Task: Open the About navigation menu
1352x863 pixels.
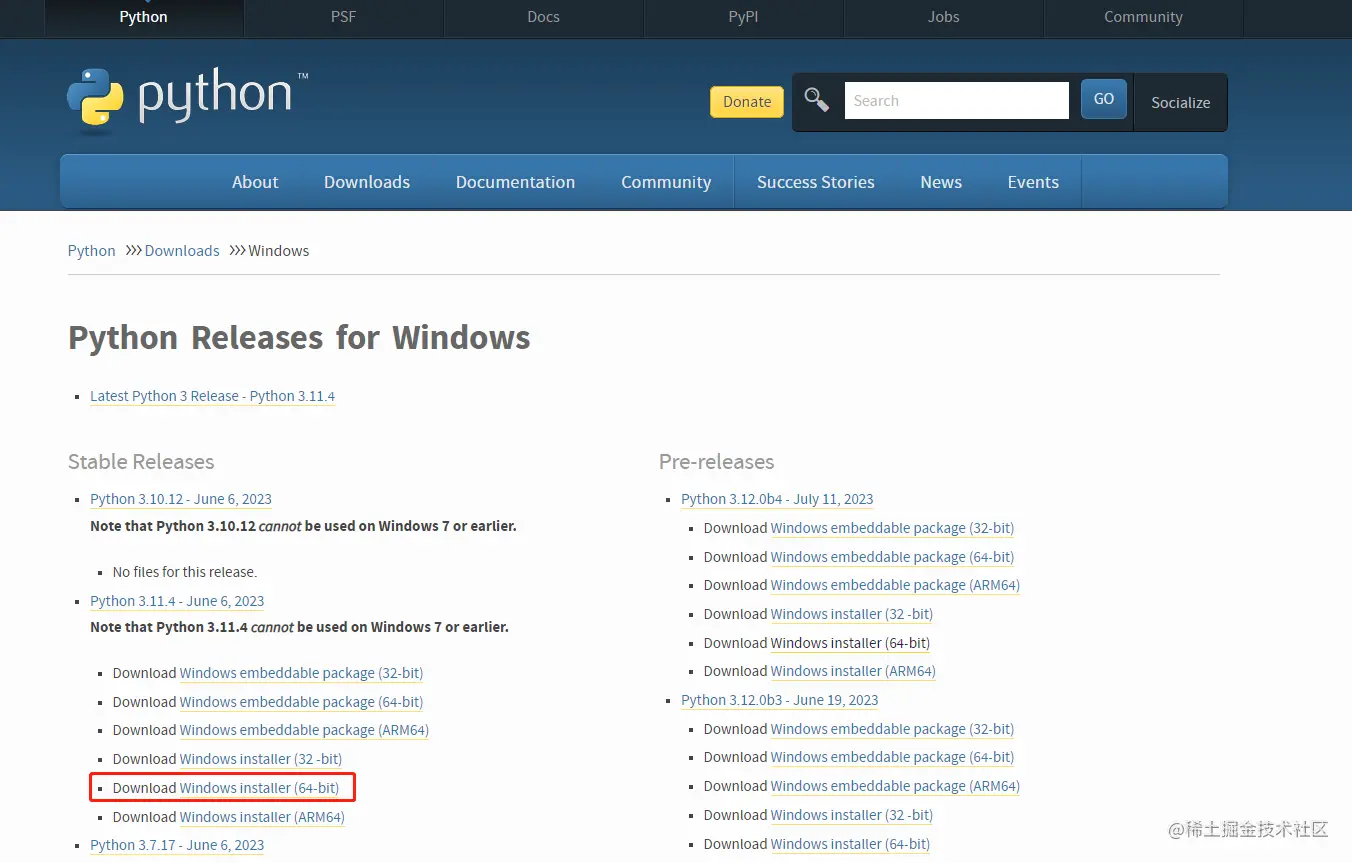Action: click(255, 182)
